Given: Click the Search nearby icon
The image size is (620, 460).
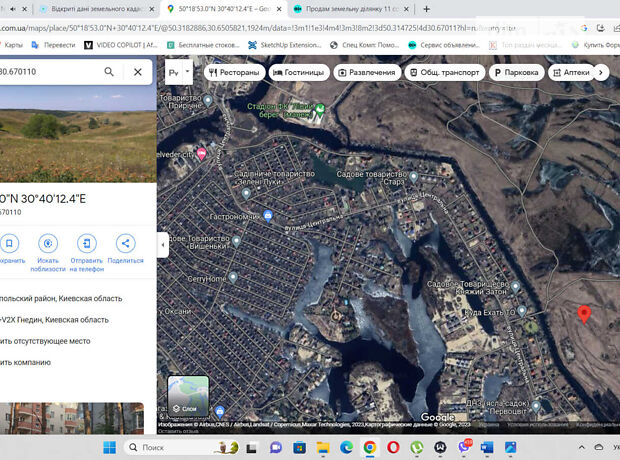Looking at the screenshot, I should pos(47,244).
